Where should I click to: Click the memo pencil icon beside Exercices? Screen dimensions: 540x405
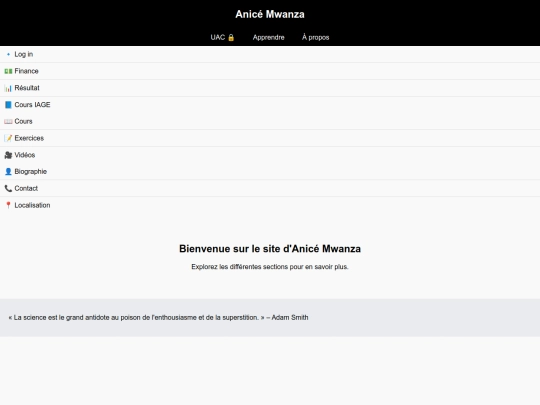[8, 138]
